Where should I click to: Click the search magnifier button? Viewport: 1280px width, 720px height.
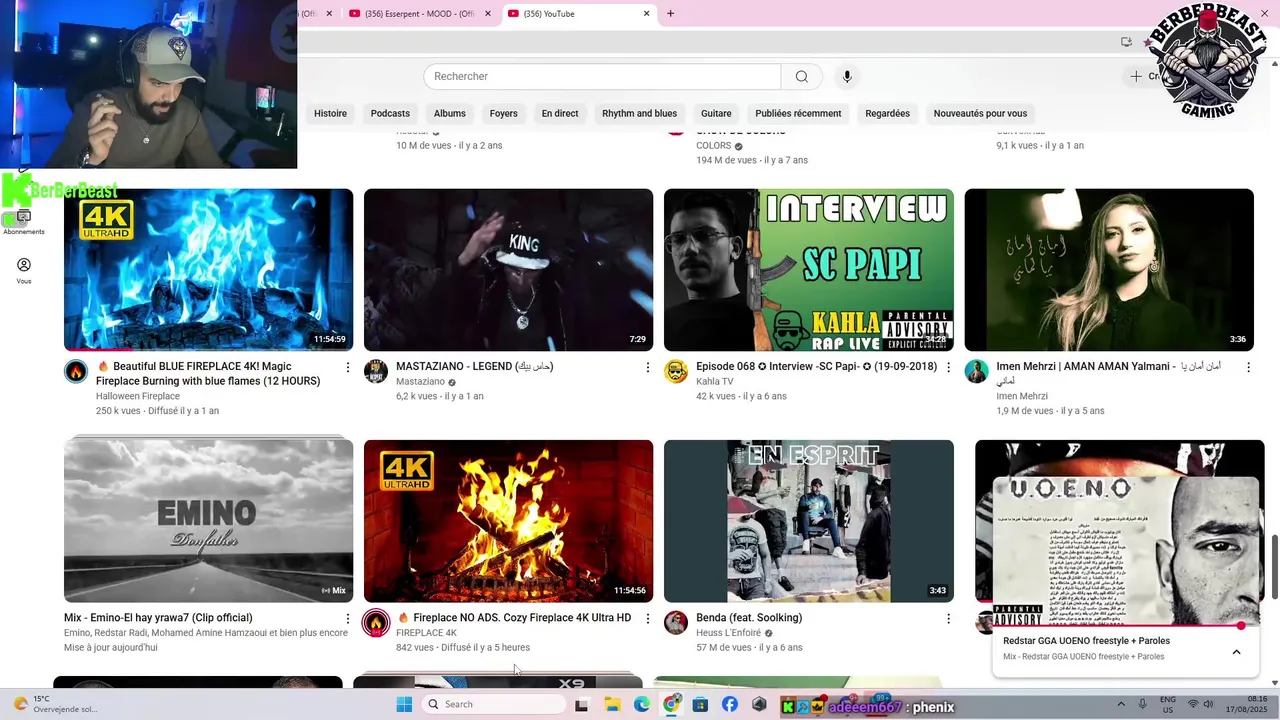tap(801, 77)
